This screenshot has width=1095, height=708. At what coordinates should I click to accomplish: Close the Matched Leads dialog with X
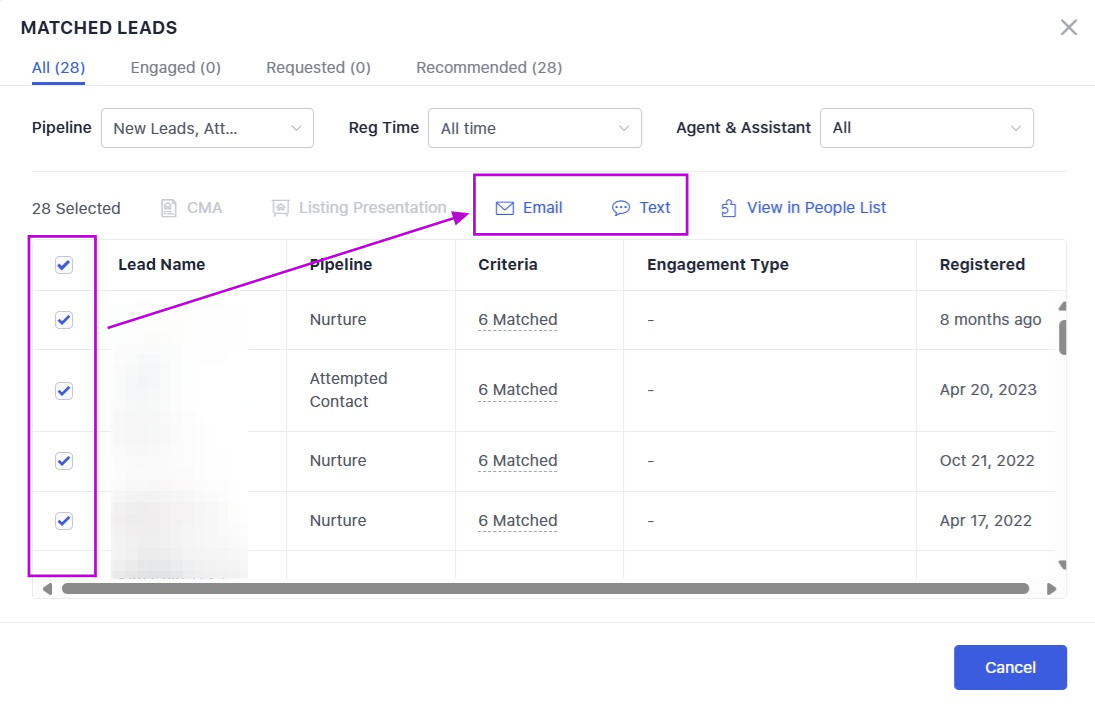pos(1069,27)
